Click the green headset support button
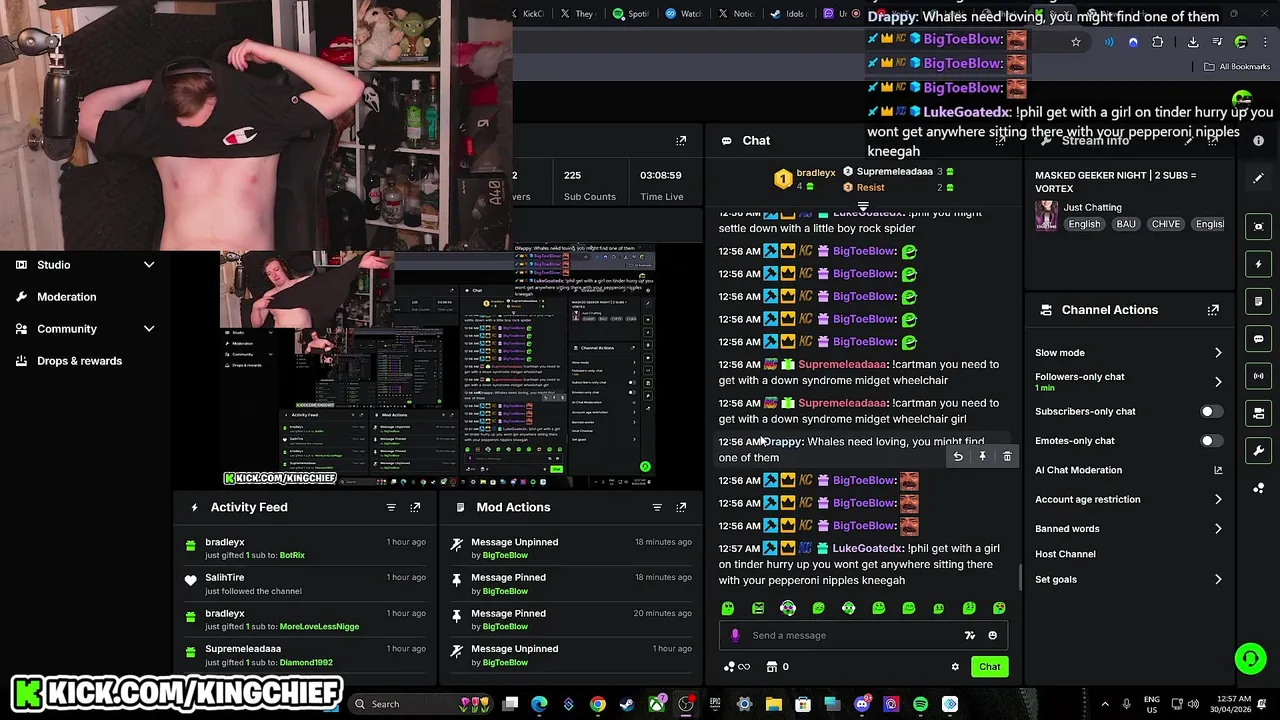The image size is (1280, 720). pyautogui.click(x=1250, y=658)
